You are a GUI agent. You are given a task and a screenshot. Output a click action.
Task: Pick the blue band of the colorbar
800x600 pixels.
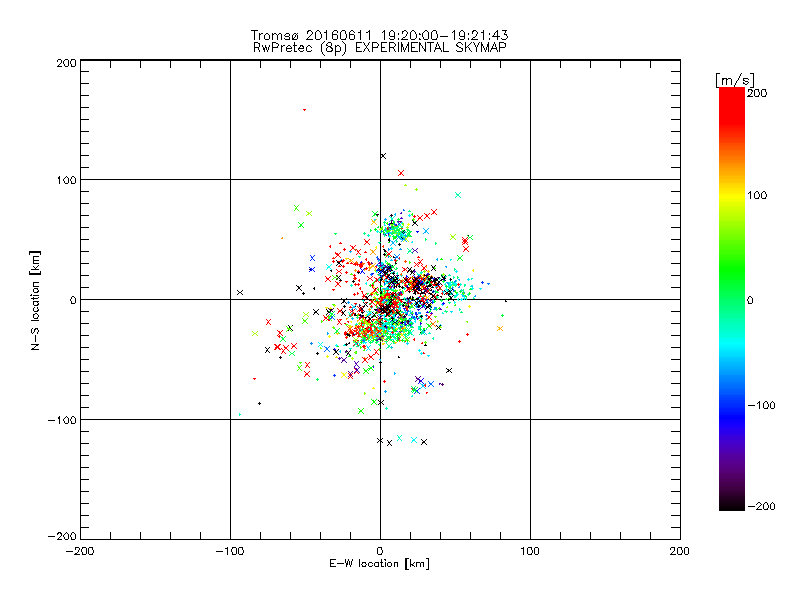click(732, 416)
